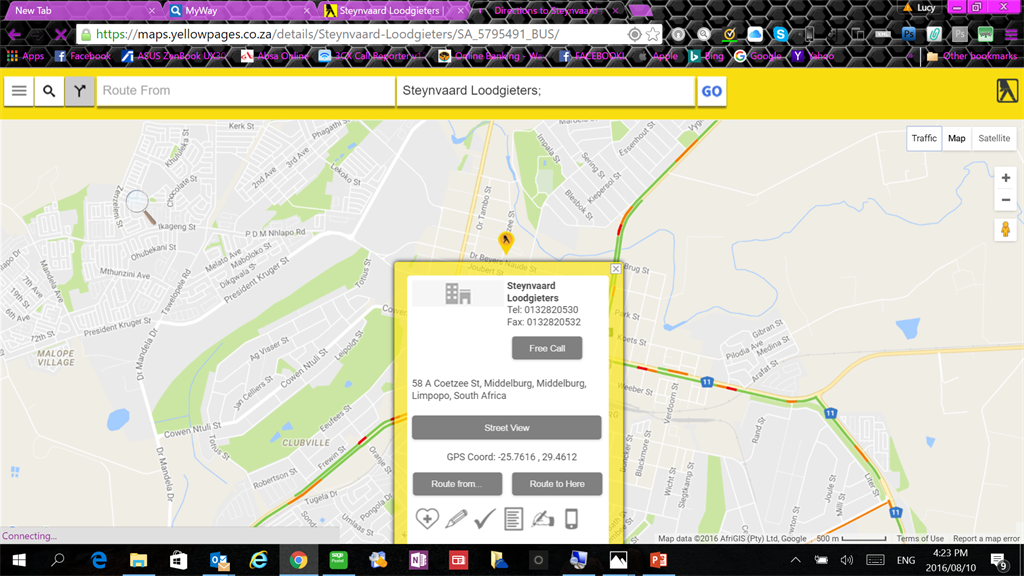Click the Steynvaard map pin marker
Viewport: 1024px width, 576px height.
pyautogui.click(x=505, y=242)
